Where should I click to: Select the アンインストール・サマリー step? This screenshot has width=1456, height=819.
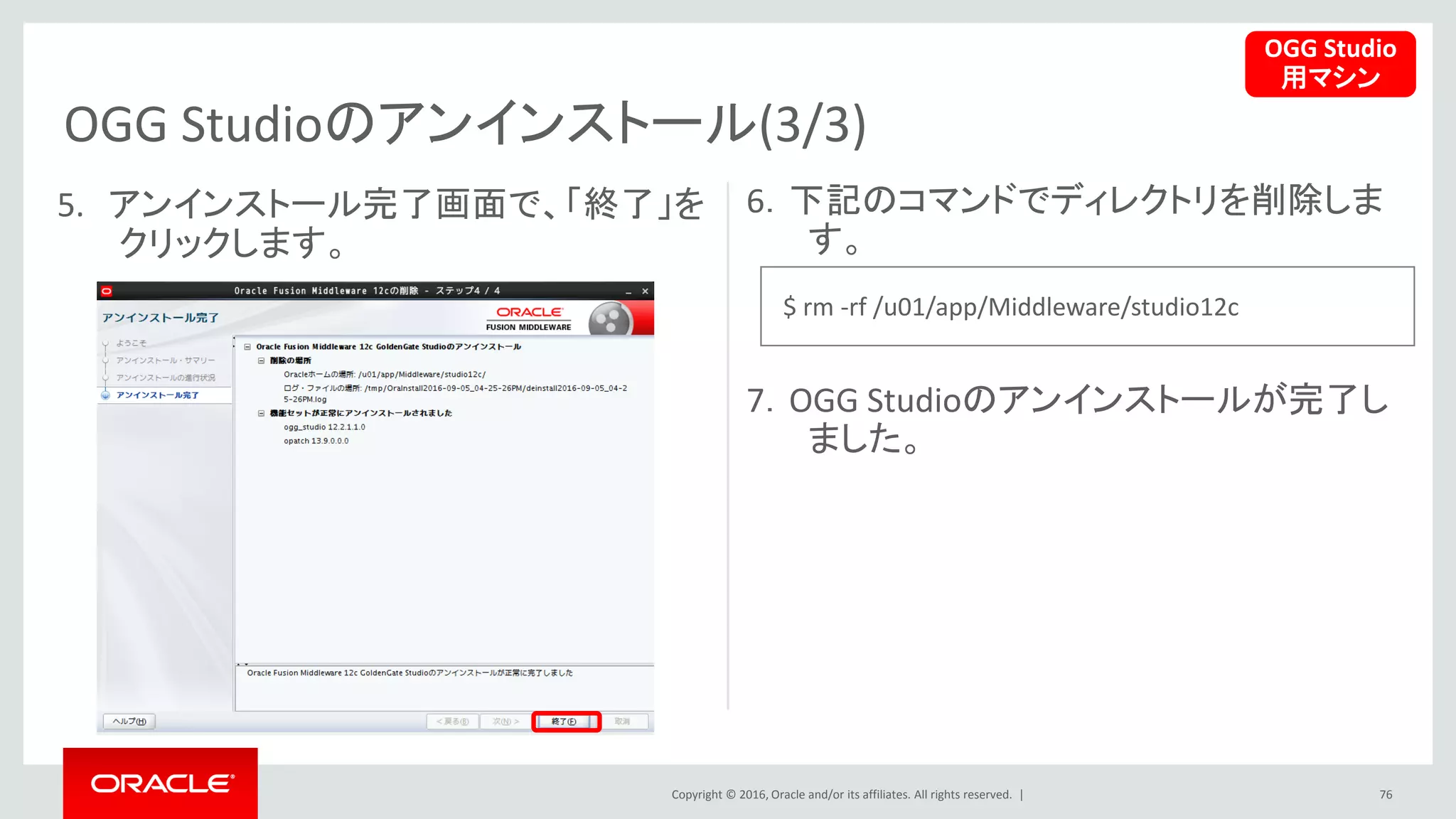[166, 360]
